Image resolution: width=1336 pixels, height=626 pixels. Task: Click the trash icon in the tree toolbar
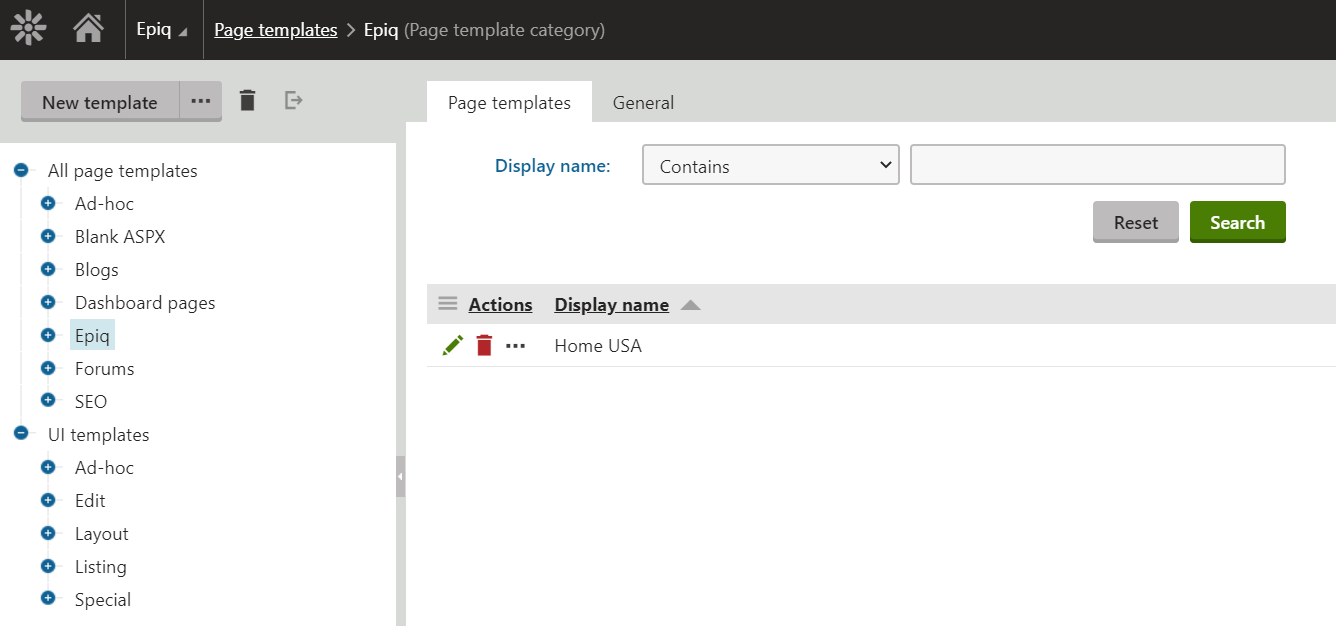(x=247, y=100)
